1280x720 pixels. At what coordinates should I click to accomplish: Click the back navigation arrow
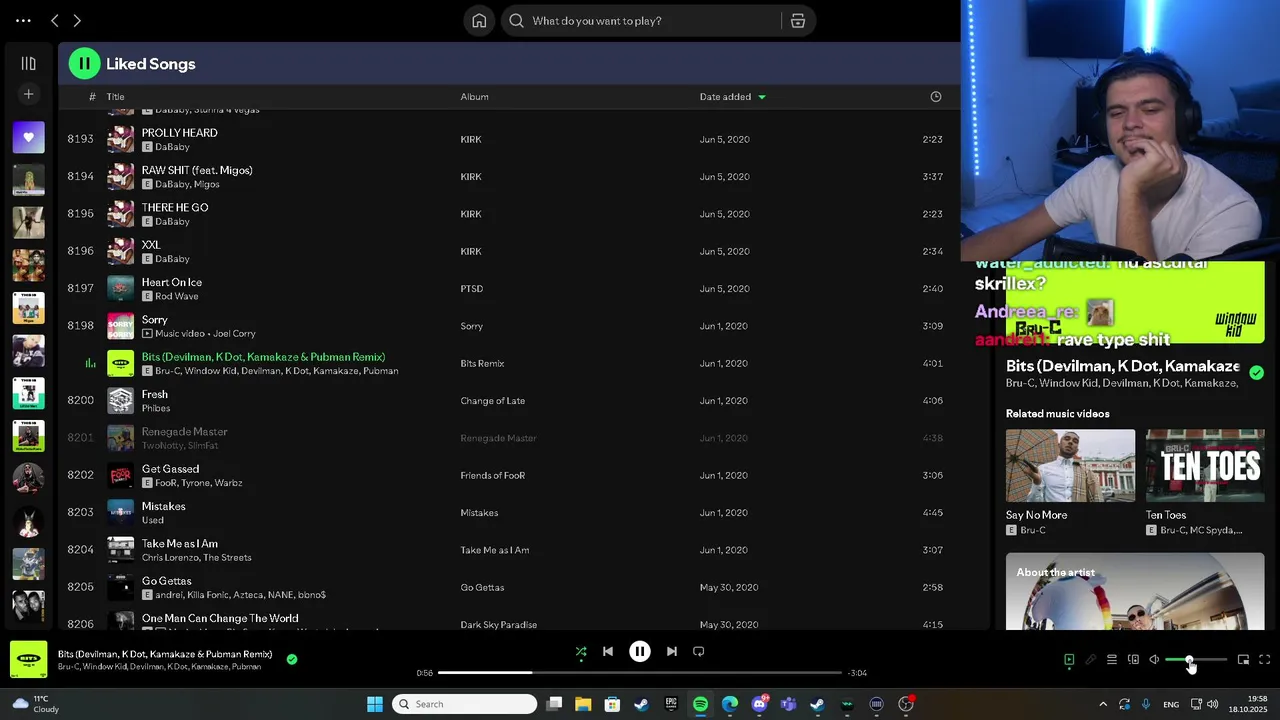point(55,21)
